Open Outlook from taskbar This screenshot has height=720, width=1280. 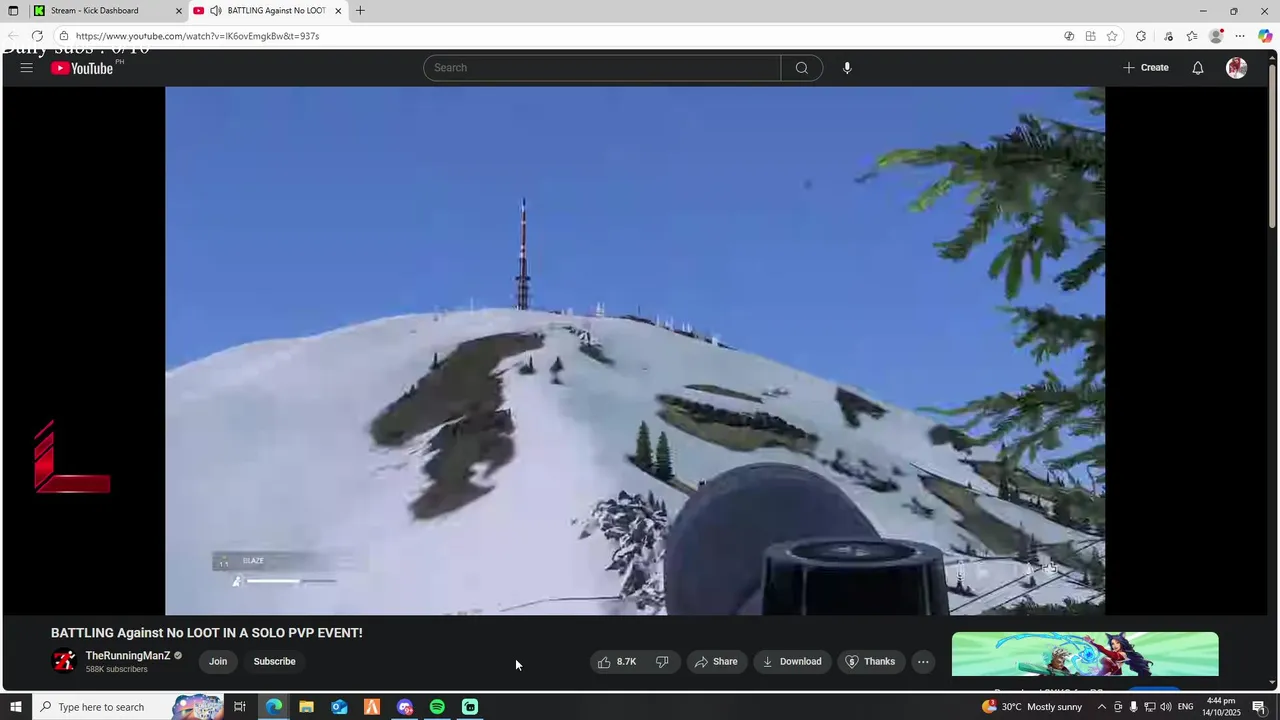coord(339,707)
